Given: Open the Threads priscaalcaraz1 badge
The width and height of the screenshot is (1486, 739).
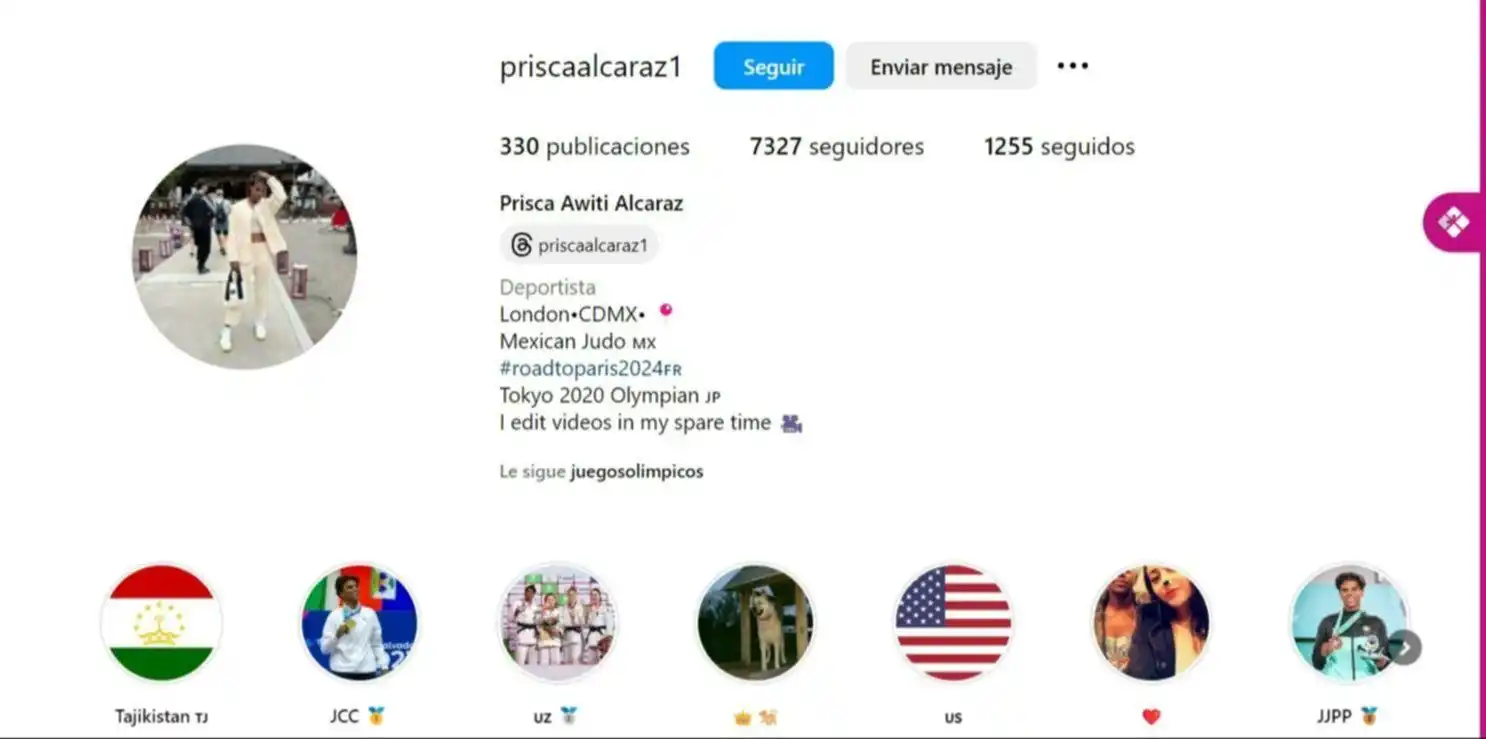Looking at the screenshot, I should (x=579, y=245).
